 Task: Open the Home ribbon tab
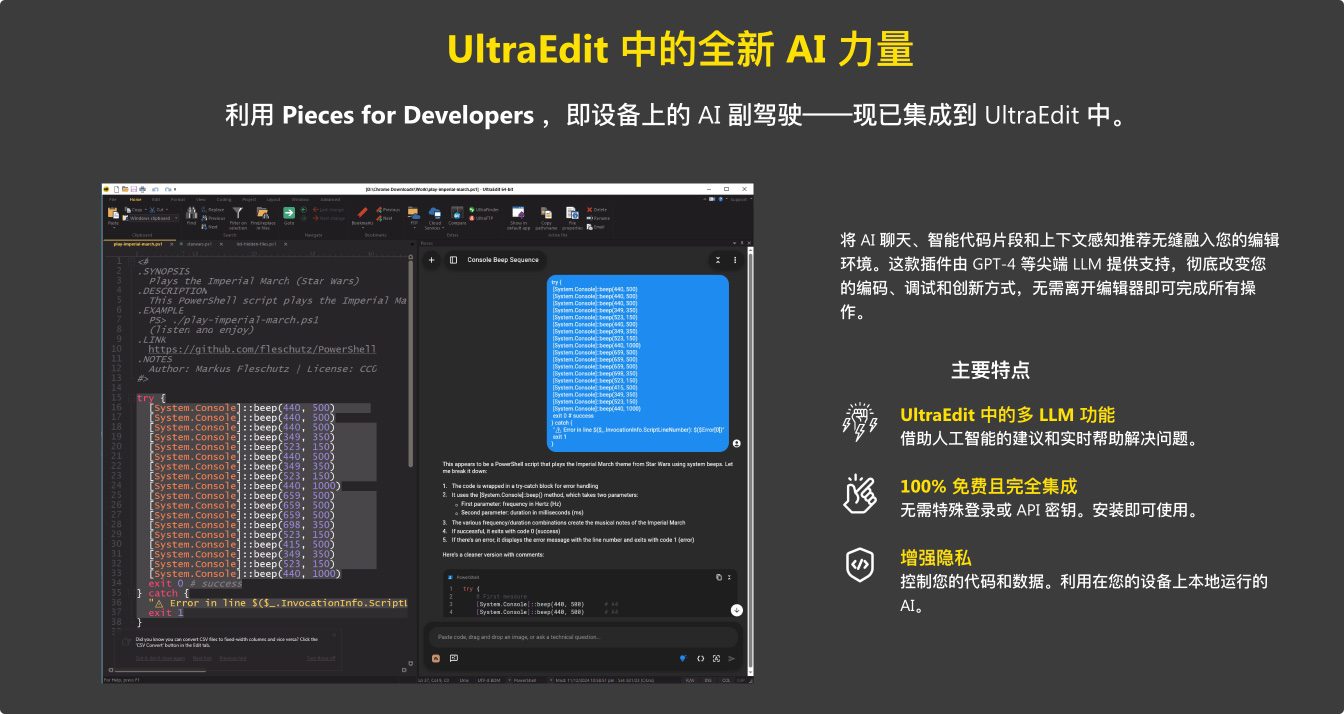(136, 199)
